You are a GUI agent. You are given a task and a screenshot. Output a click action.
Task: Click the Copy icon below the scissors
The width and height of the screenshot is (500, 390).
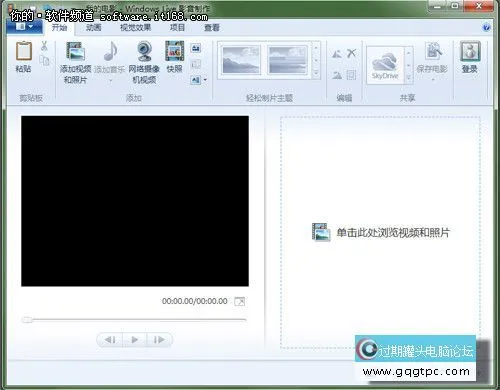click(x=44, y=61)
